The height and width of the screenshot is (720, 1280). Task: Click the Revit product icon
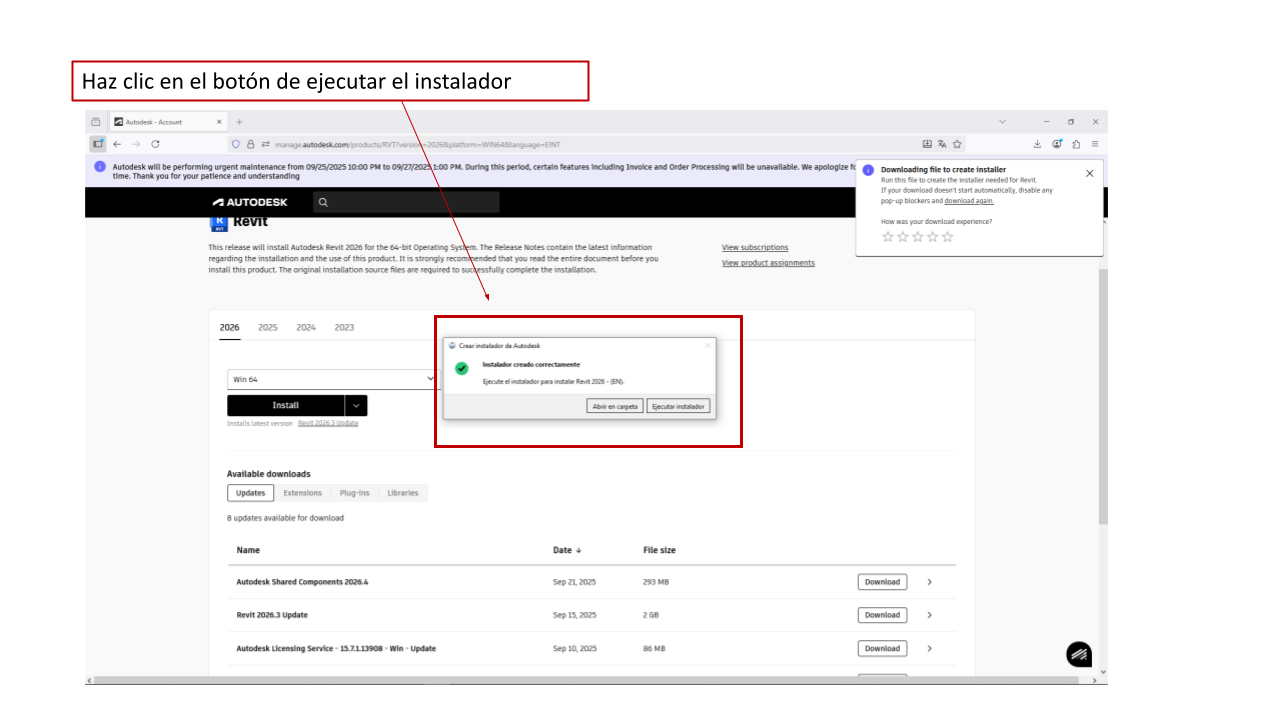pos(220,223)
